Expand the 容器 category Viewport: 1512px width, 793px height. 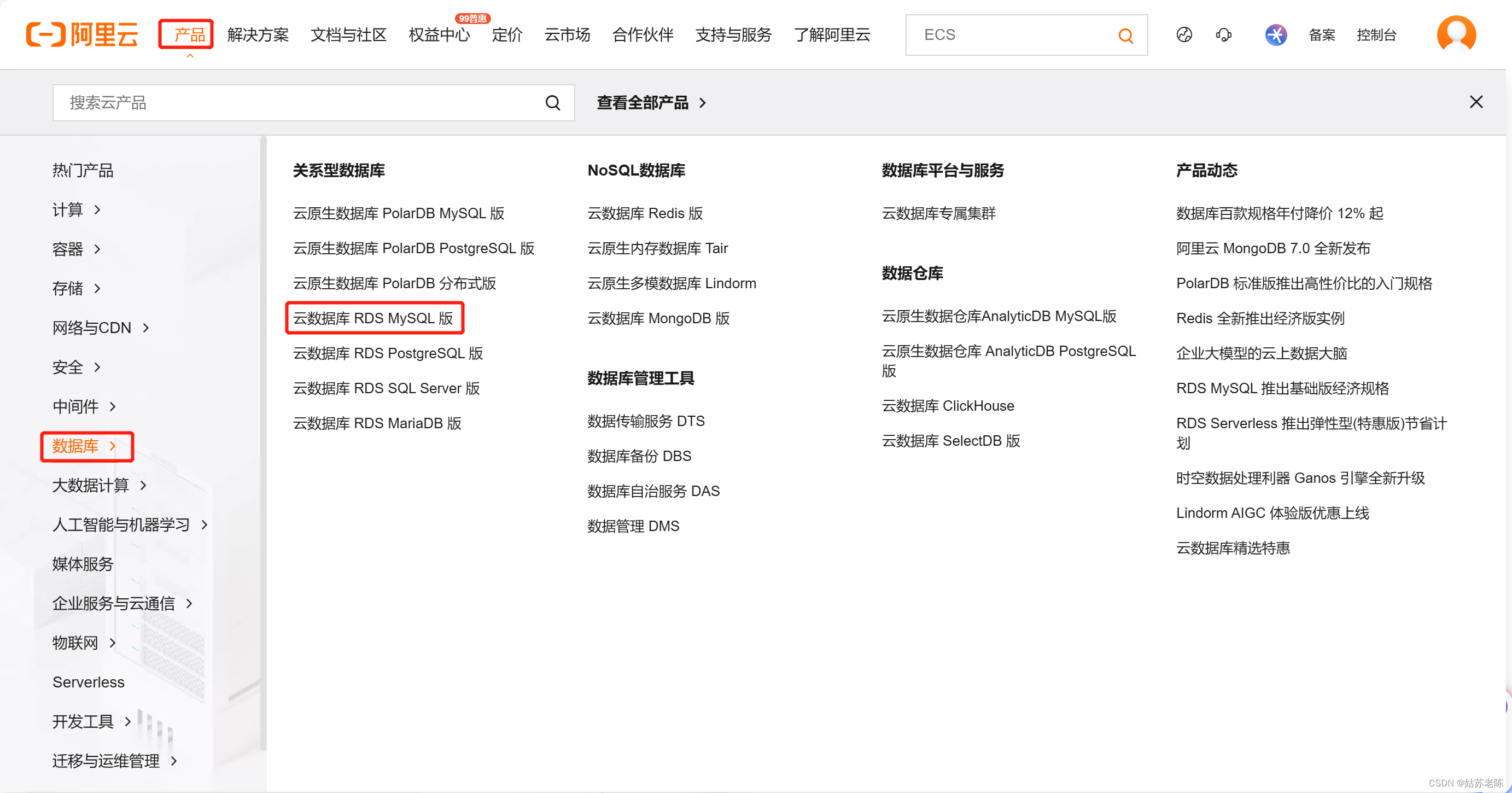pos(77,249)
